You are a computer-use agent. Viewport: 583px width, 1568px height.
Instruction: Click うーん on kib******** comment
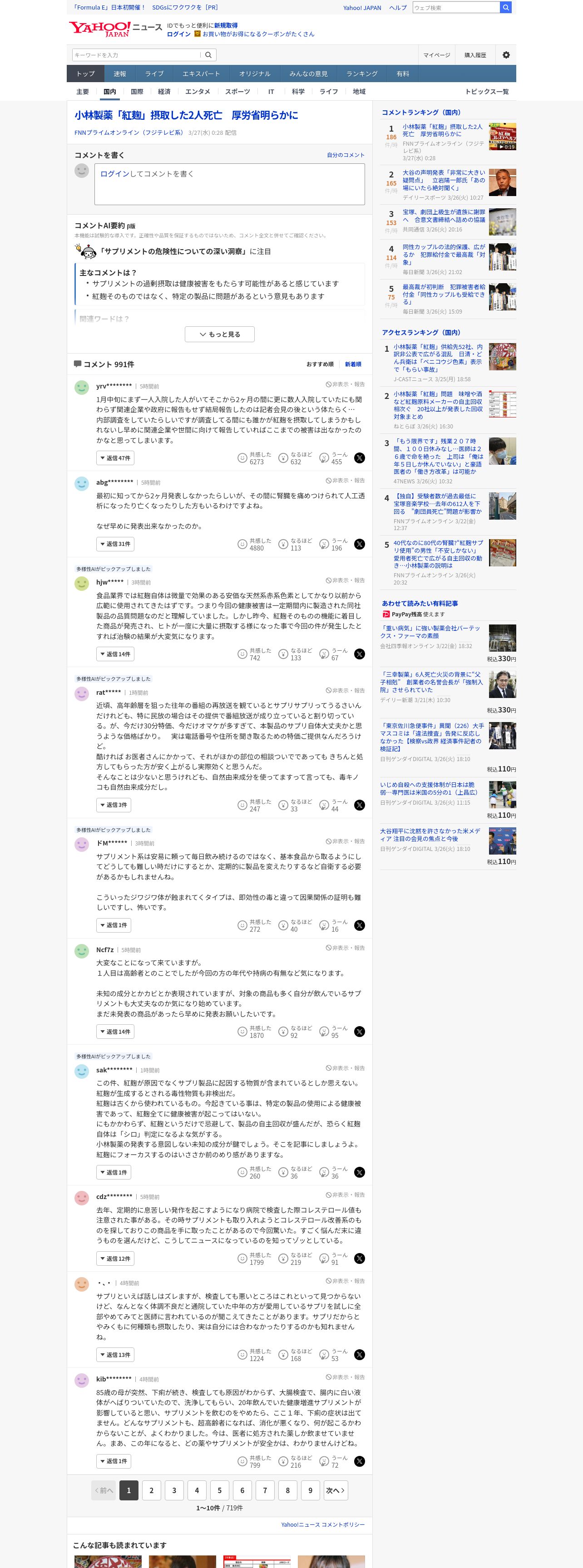pyautogui.click(x=334, y=1461)
